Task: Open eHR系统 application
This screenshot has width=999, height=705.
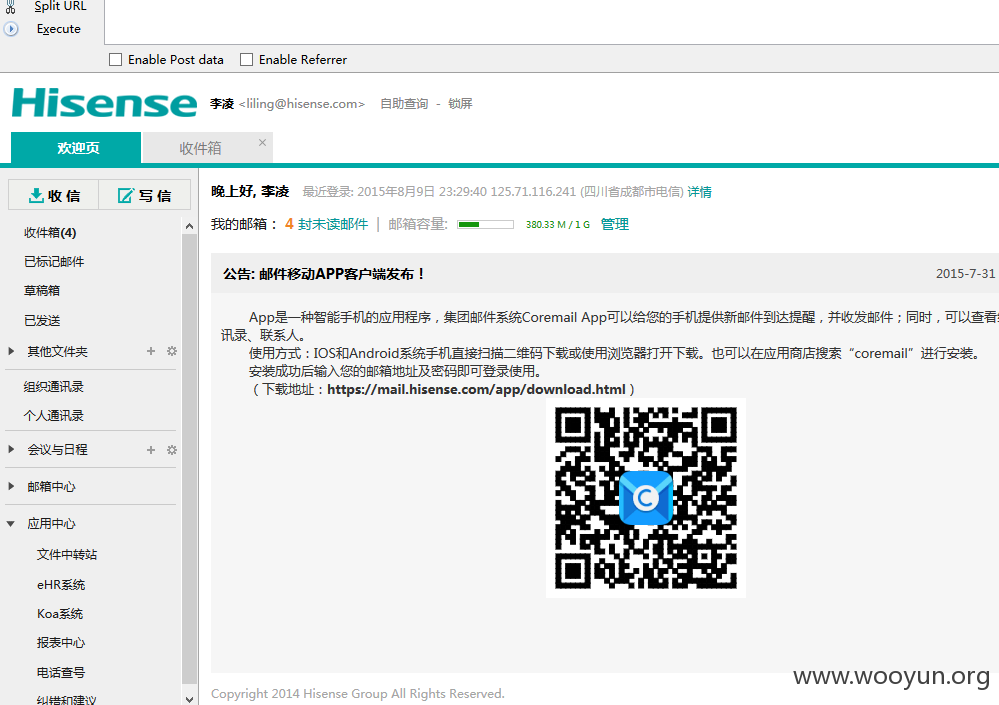Action: tap(61, 585)
